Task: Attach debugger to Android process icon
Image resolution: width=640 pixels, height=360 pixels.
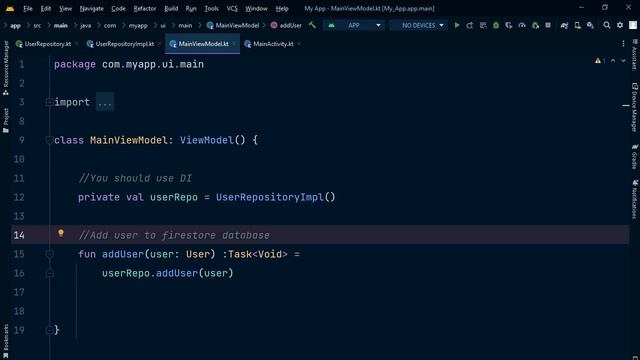Action: 535,25
